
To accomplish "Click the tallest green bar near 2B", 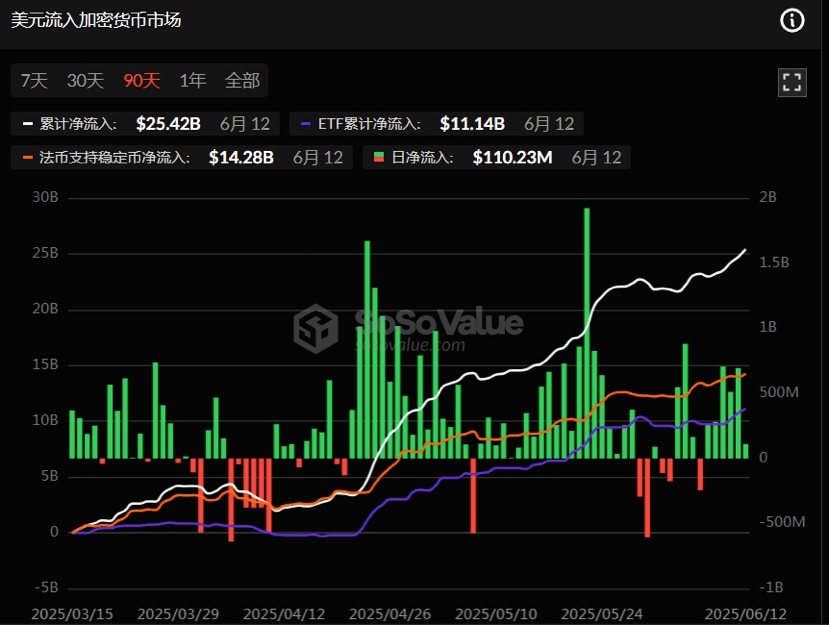I will [x=587, y=333].
